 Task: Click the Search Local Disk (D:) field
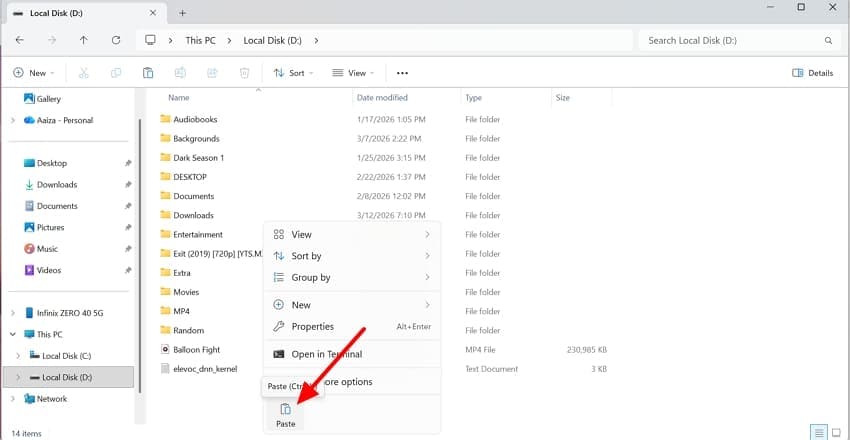(x=739, y=40)
